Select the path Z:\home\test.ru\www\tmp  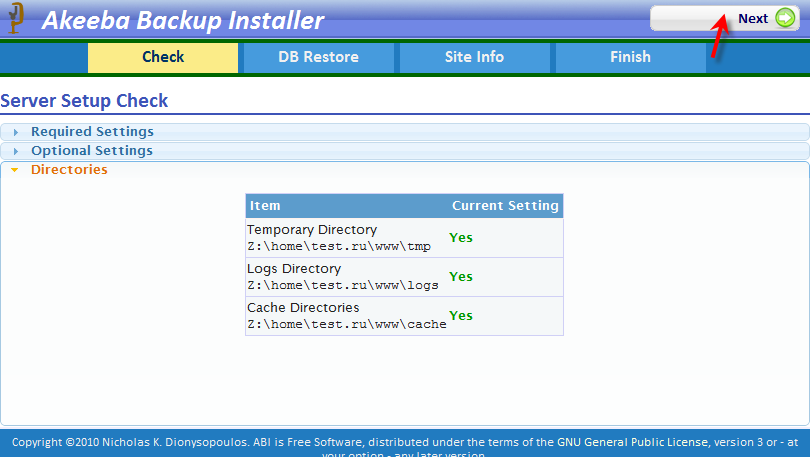point(339,246)
